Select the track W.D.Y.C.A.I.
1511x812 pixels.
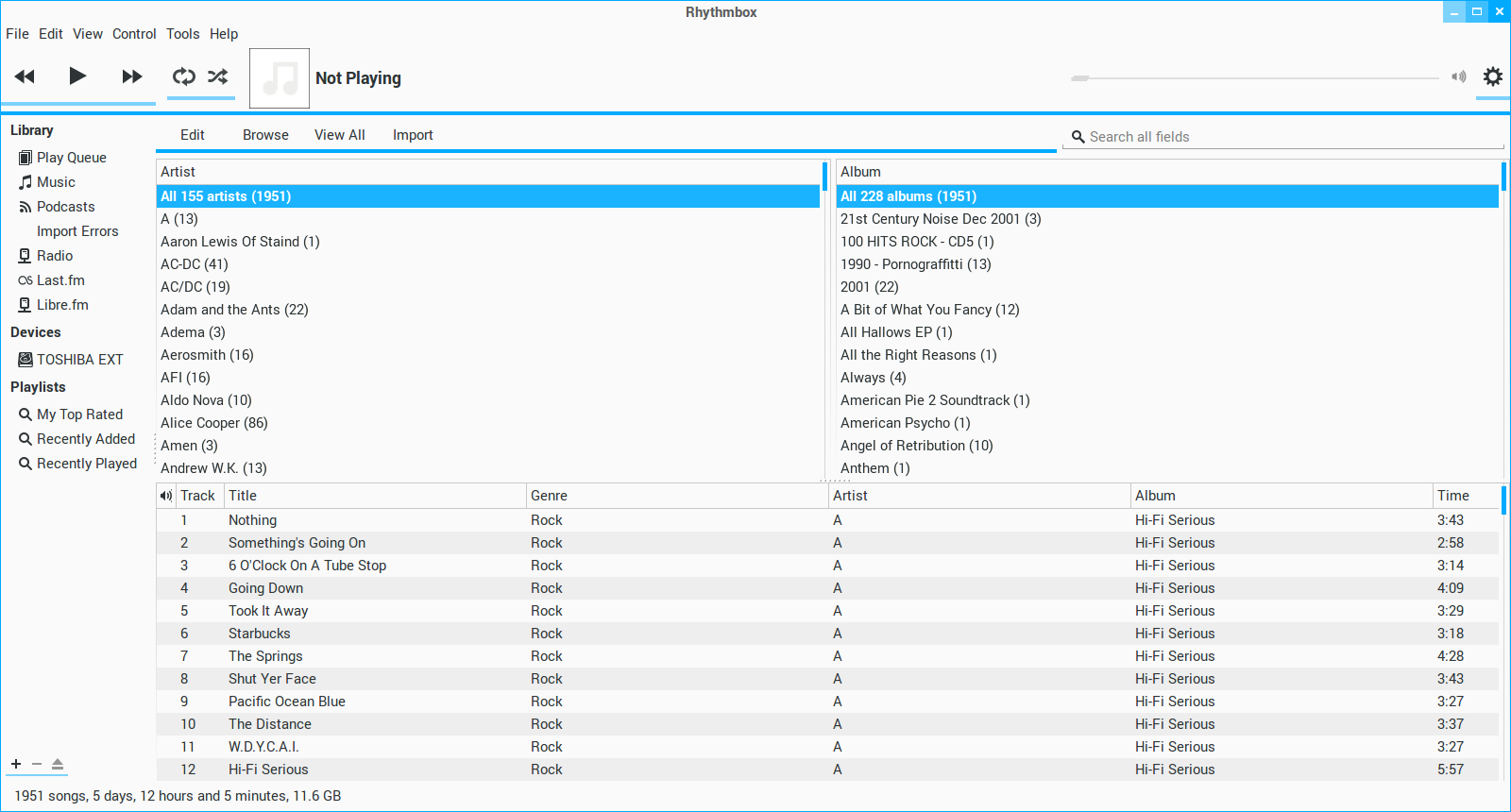pos(827,747)
